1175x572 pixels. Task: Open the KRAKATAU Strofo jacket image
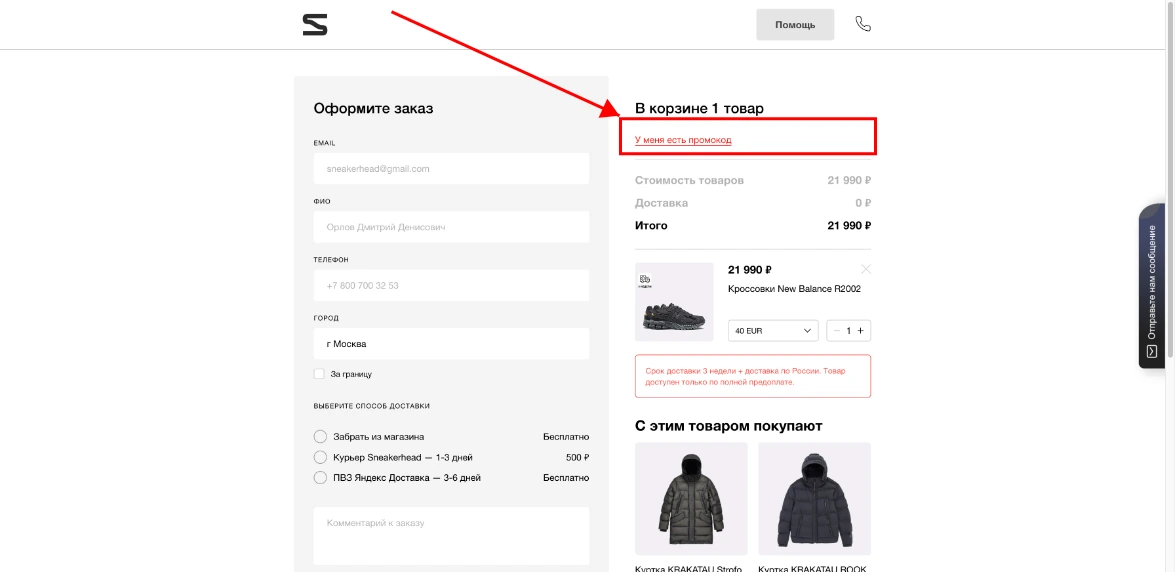pyautogui.click(x=691, y=499)
